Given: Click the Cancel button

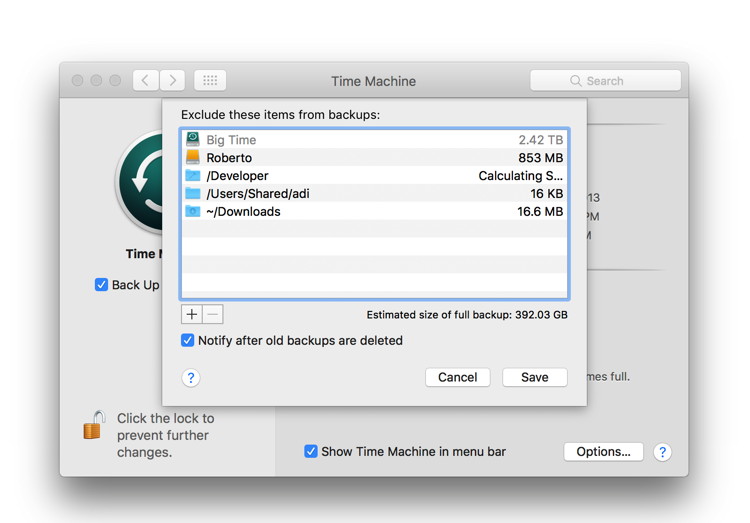Looking at the screenshot, I should click(x=458, y=377).
